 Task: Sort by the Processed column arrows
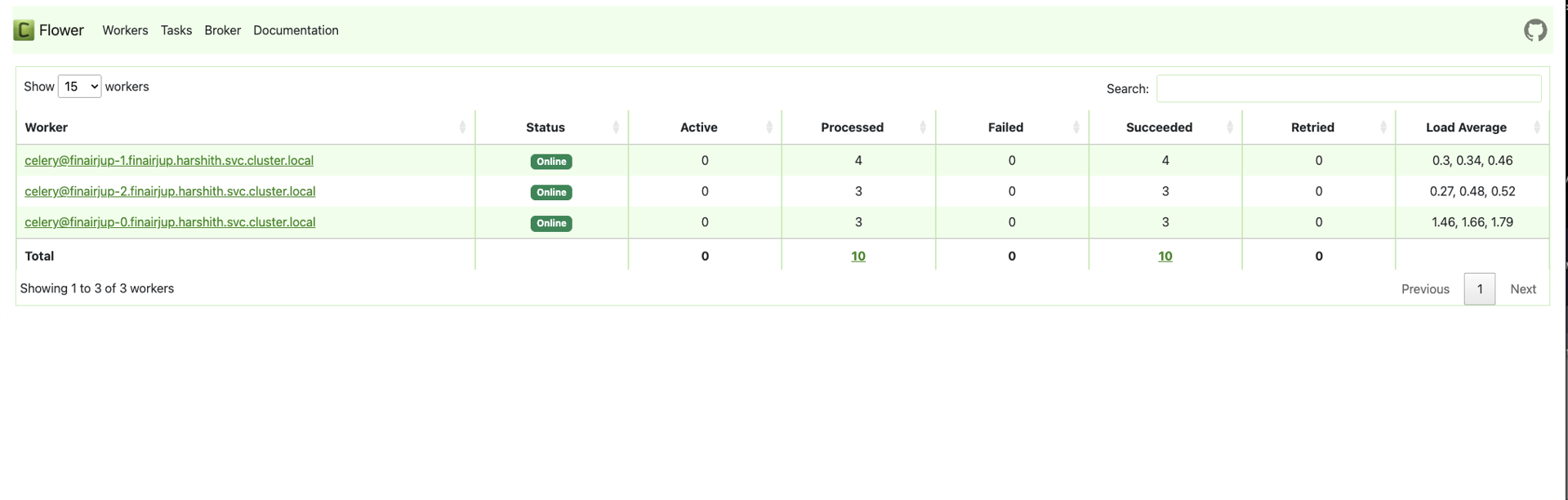(x=923, y=127)
